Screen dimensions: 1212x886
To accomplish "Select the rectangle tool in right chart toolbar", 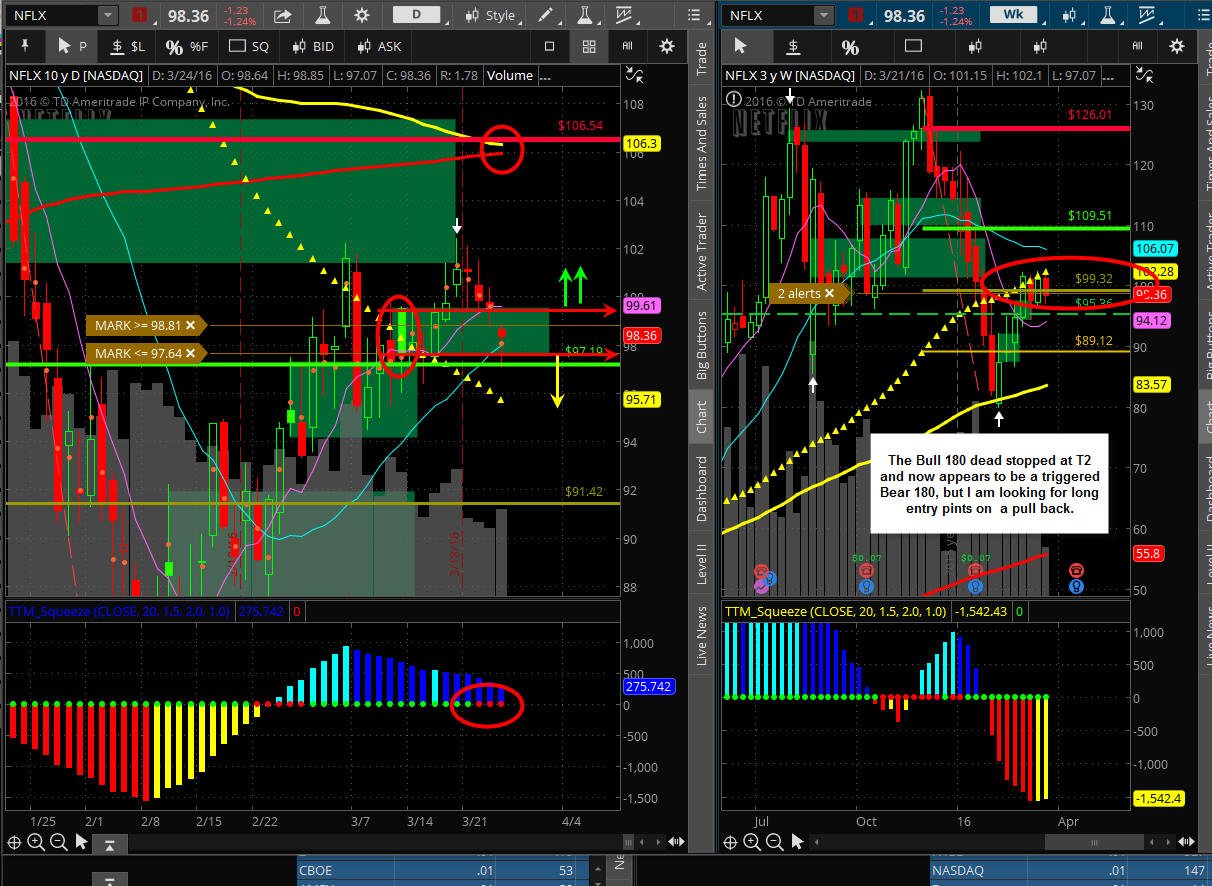I will pyautogui.click(x=913, y=46).
